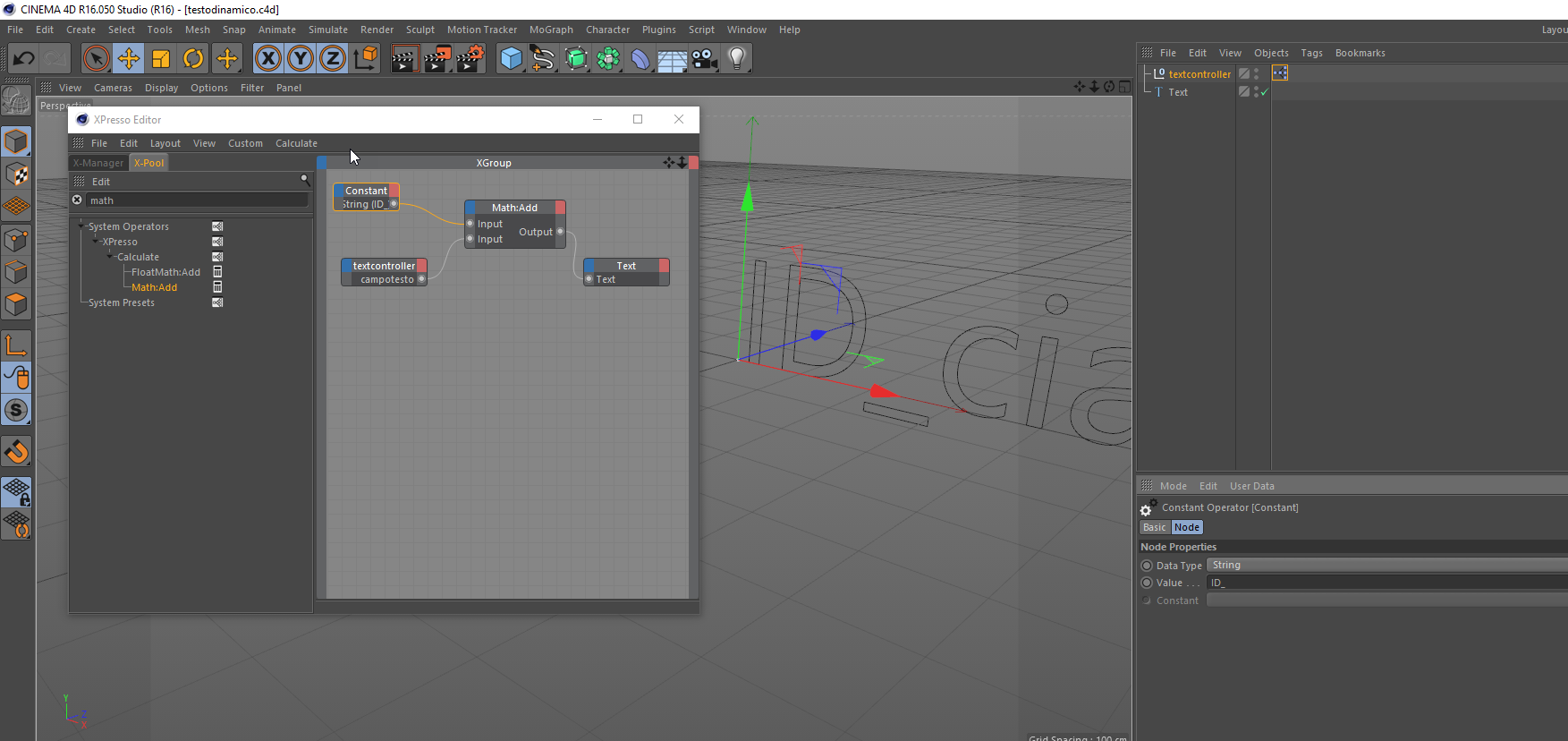Switch to Polygons mode
Viewport: 1568px width, 741px height.
17,304
